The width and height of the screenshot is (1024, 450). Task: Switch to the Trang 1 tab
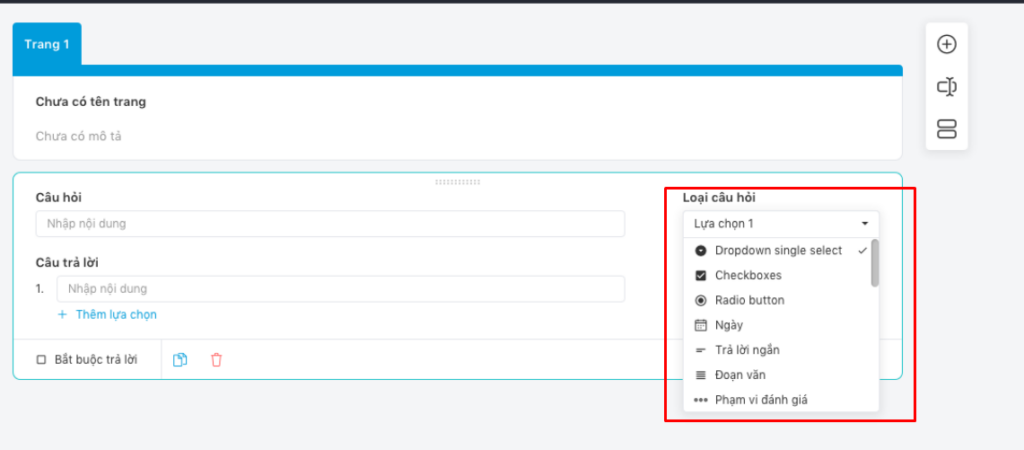tap(47, 44)
